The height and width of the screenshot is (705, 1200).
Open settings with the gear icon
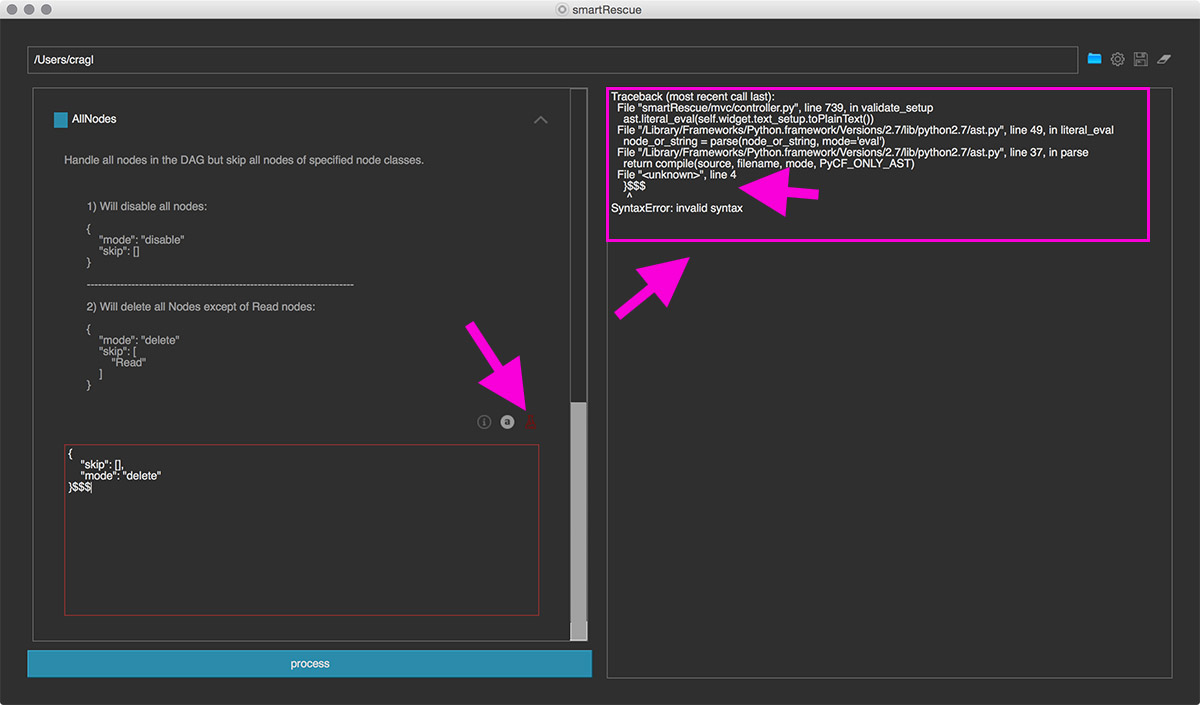point(1117,59)
